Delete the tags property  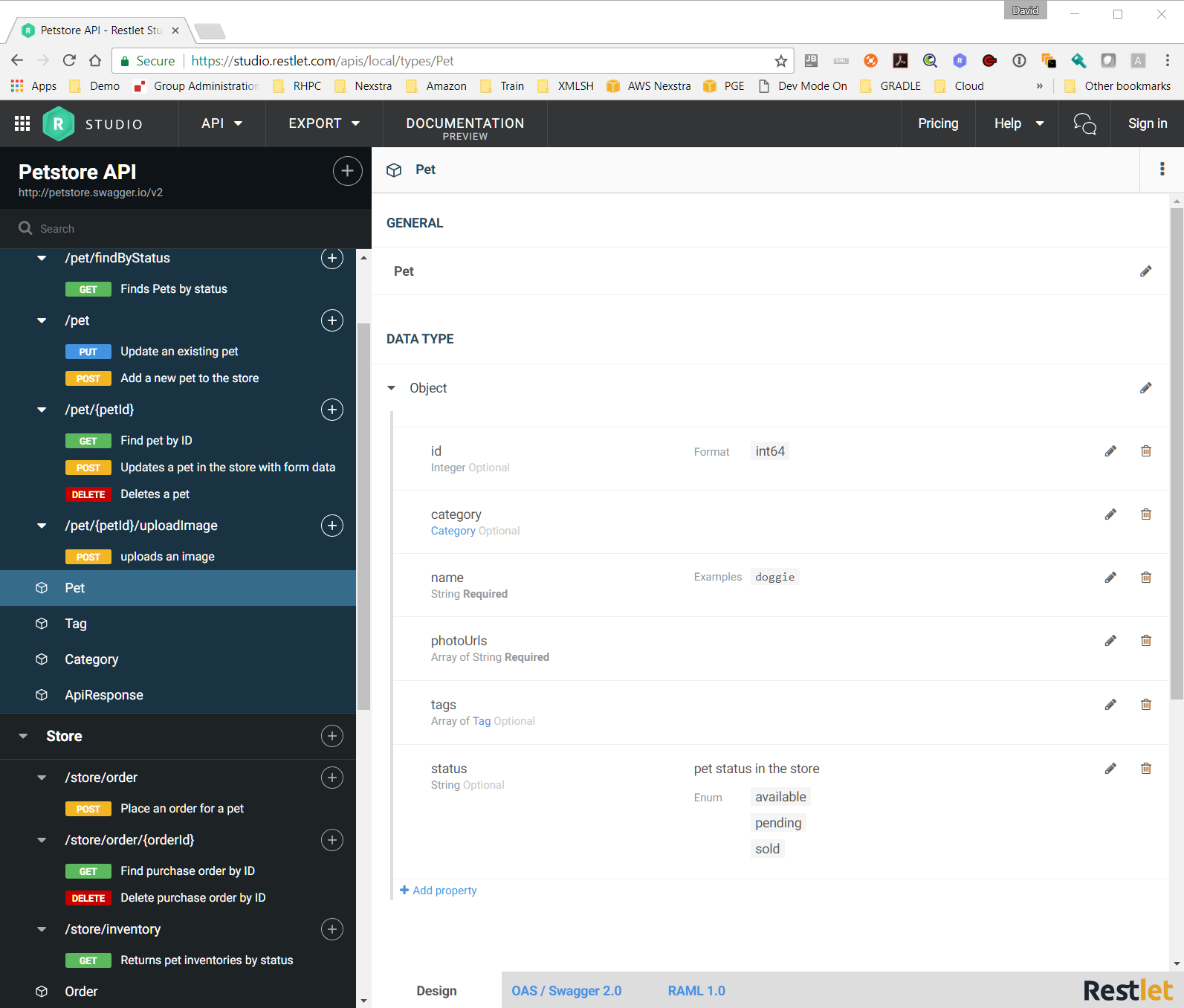pyautogui.click(x=1146, y=705)
